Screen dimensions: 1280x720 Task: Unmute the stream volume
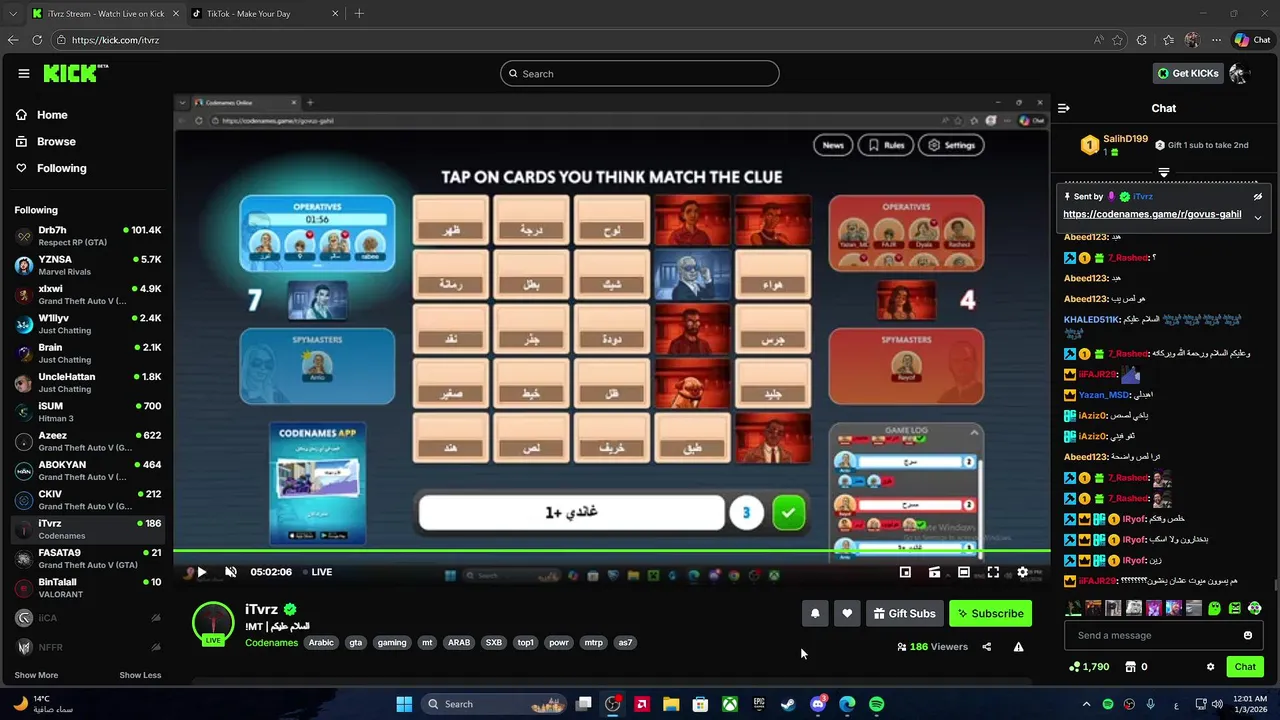(x=231, y=572)
